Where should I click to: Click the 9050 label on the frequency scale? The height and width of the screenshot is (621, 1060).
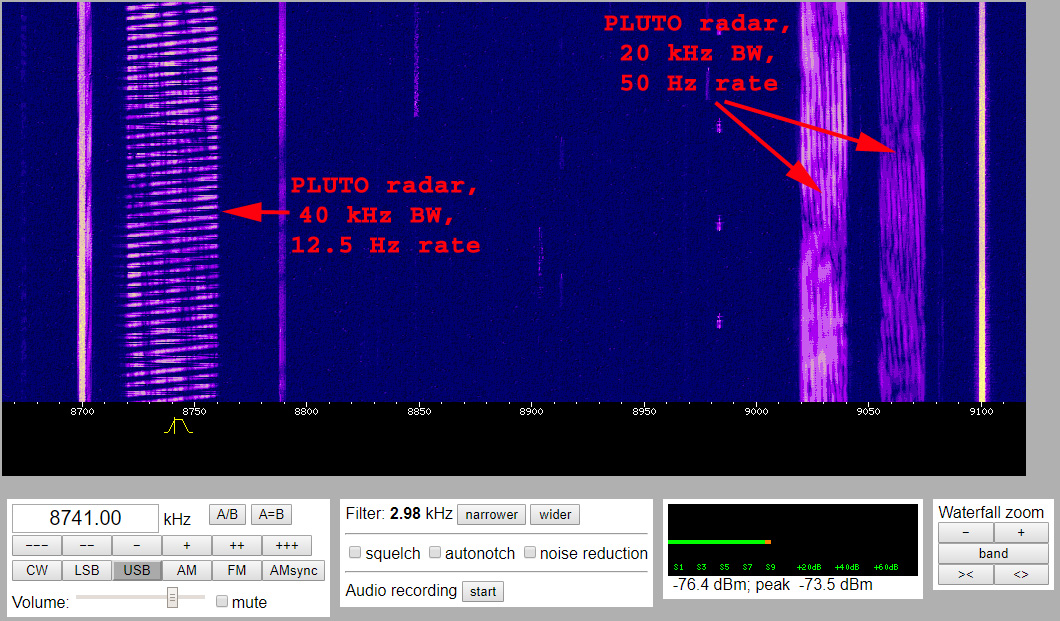tap(869, 411)
